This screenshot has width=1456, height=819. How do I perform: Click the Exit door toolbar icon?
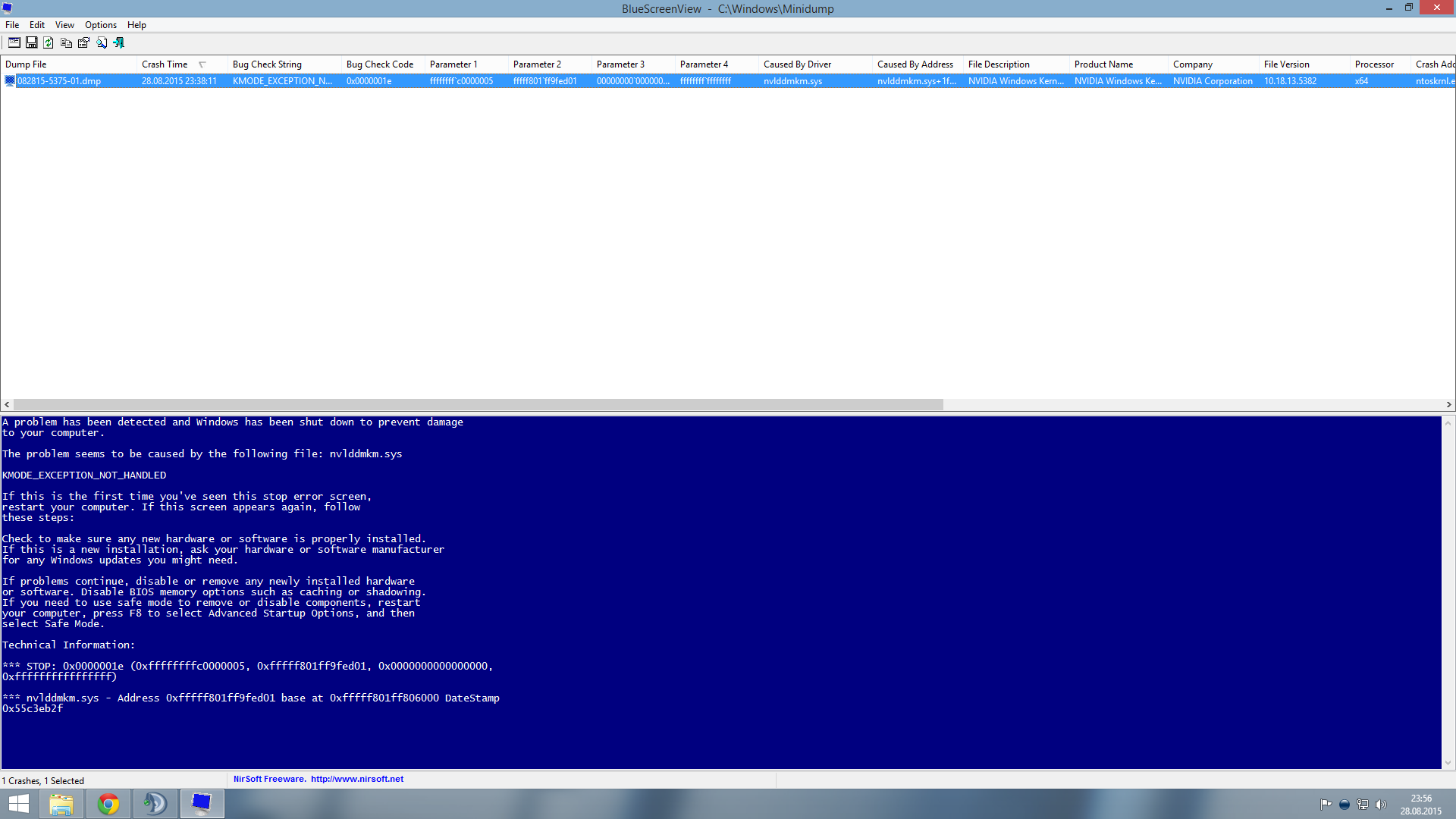[119, 43]
